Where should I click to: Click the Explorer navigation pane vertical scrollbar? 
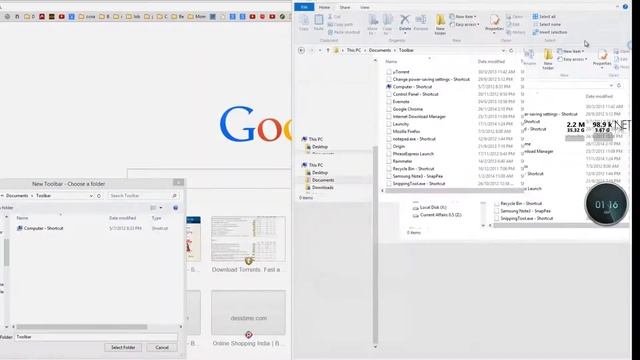375,245
